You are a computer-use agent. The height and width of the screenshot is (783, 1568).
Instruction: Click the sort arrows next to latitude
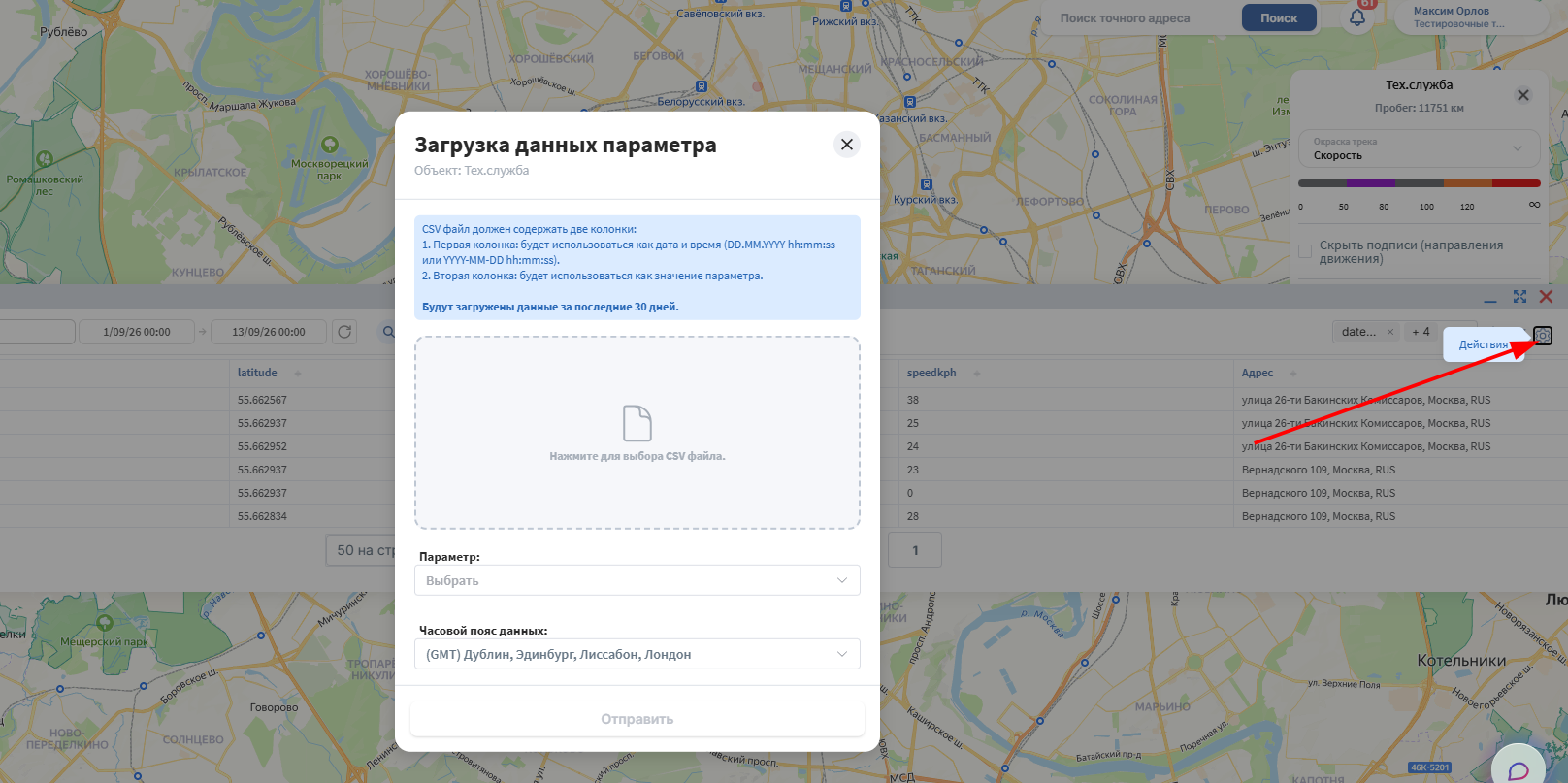coord(298,374)
